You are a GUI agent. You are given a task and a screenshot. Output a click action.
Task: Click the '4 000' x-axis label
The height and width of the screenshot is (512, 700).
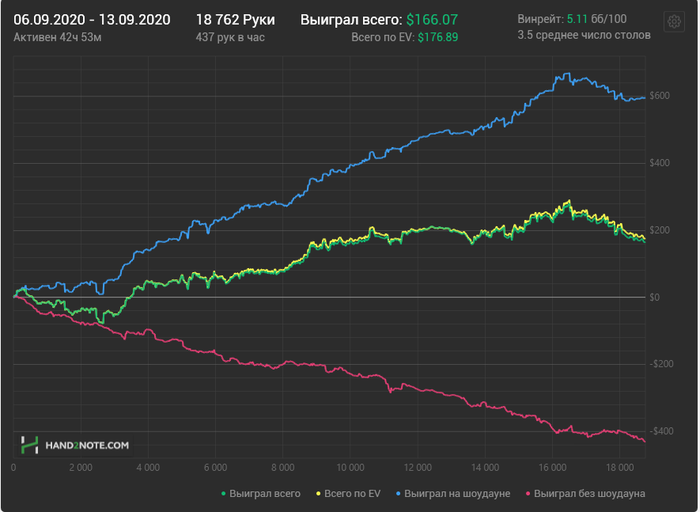pyautogui.click(x=148, y=468)
